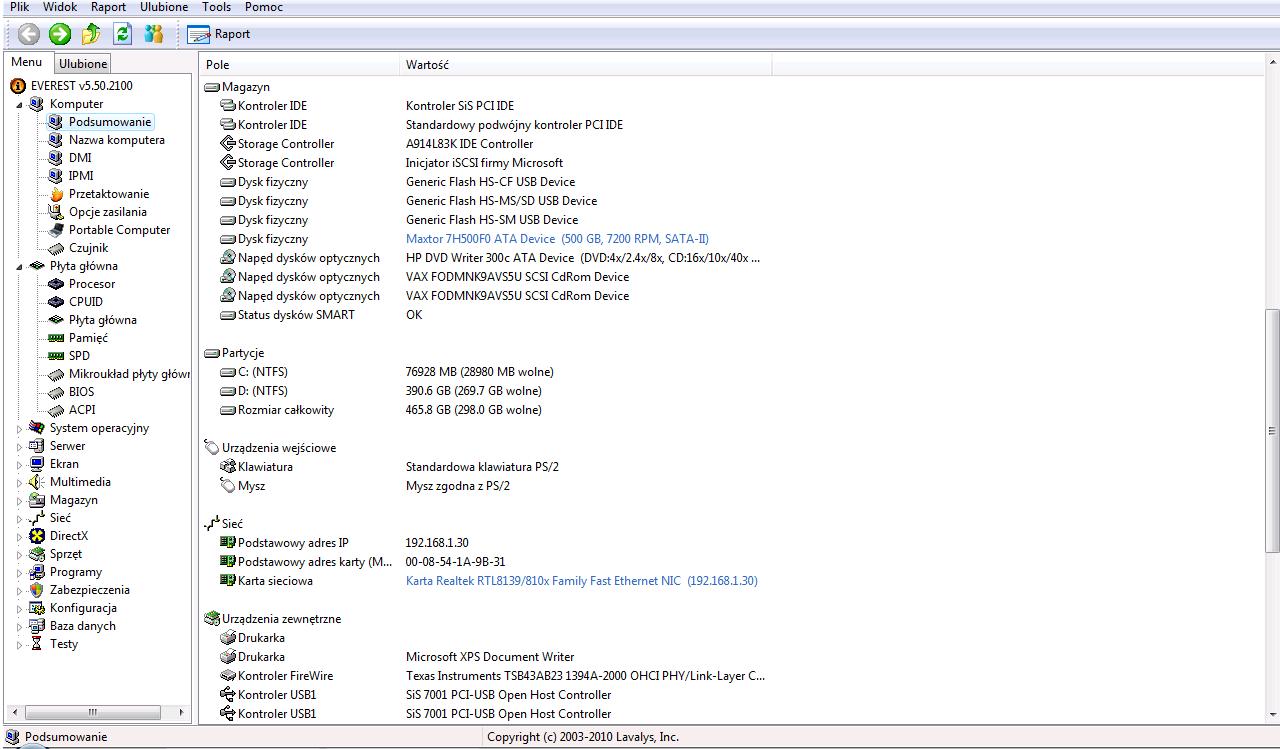The image size is (1280, 749).
Task: Collapse the Komputer tree node
Action: pyautogui.click(x=19, y=104)
